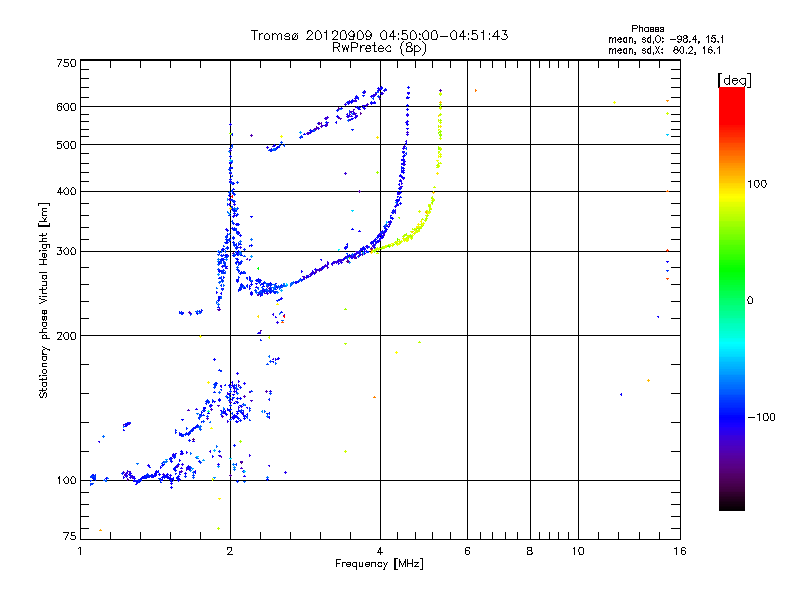Click the y-axis tick label "75"
This screenshot has width=800, height=600.
69,536
